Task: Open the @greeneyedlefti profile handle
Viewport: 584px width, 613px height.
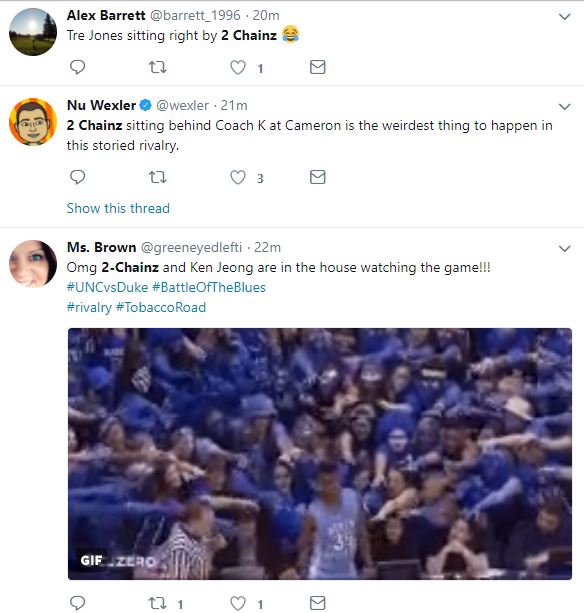Action: coord(191,247)
